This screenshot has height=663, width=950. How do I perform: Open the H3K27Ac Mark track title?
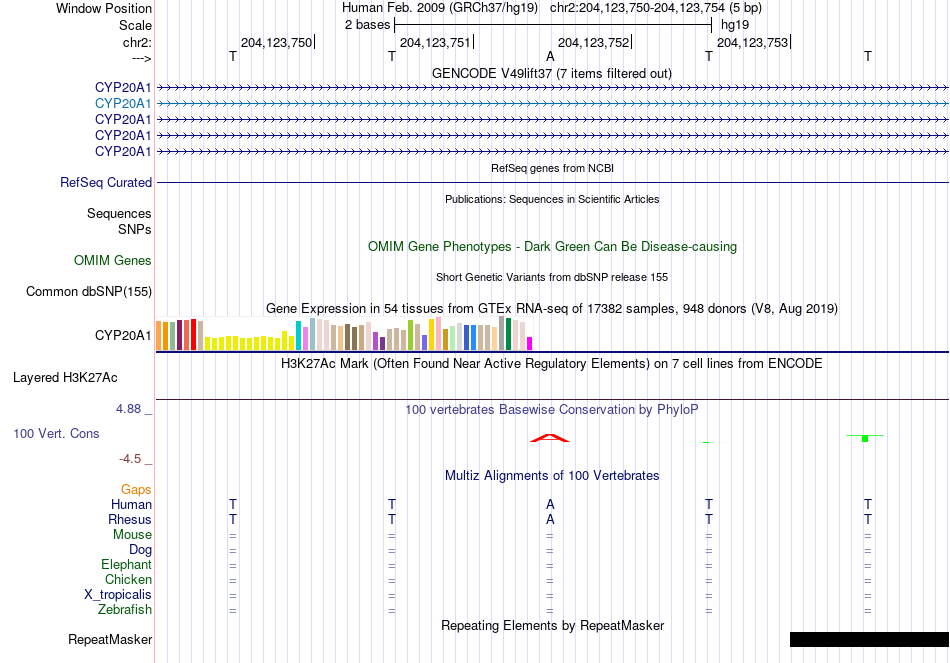551,364
